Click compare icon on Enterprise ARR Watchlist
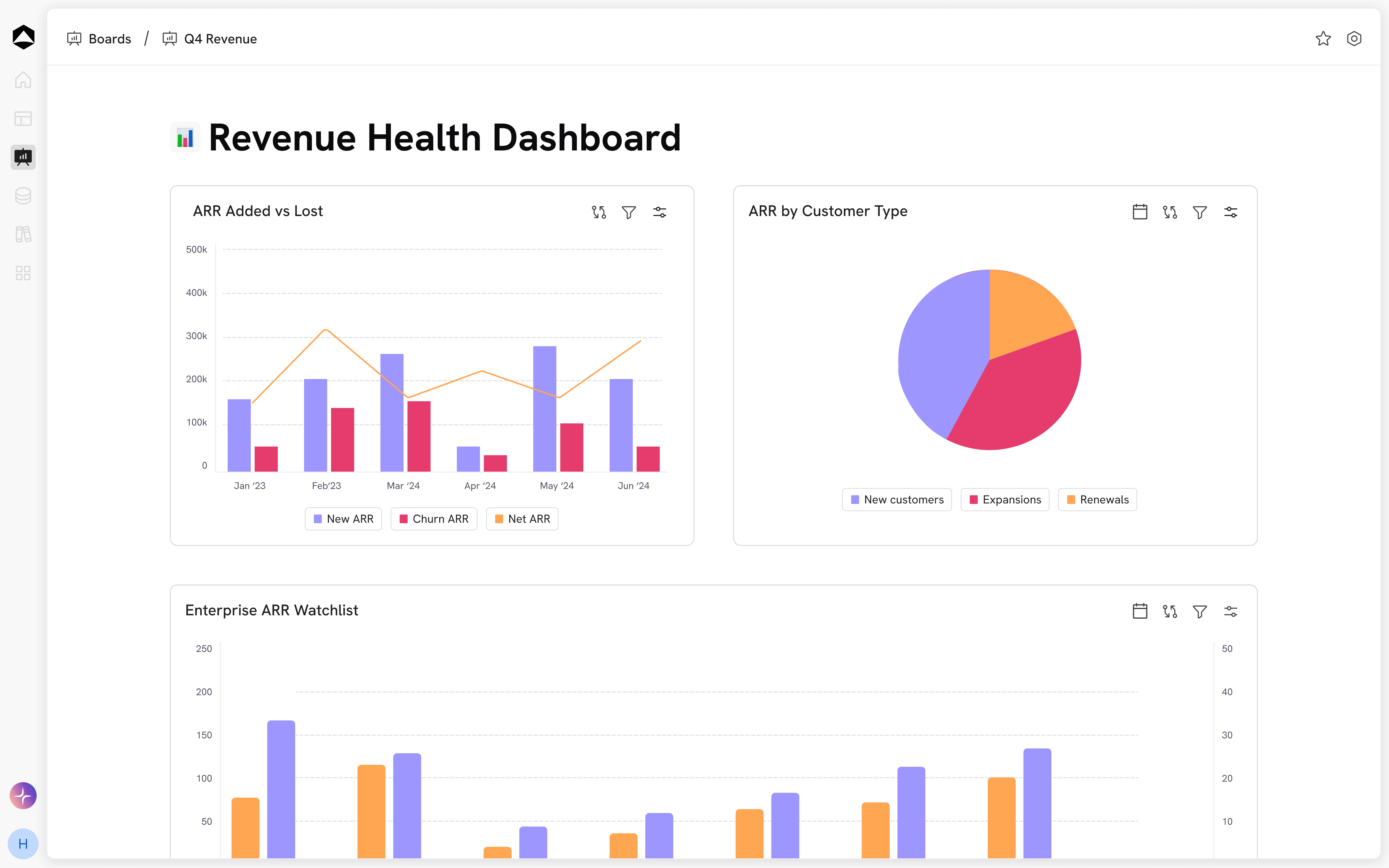1389x868 pixels. point(1170,611)
